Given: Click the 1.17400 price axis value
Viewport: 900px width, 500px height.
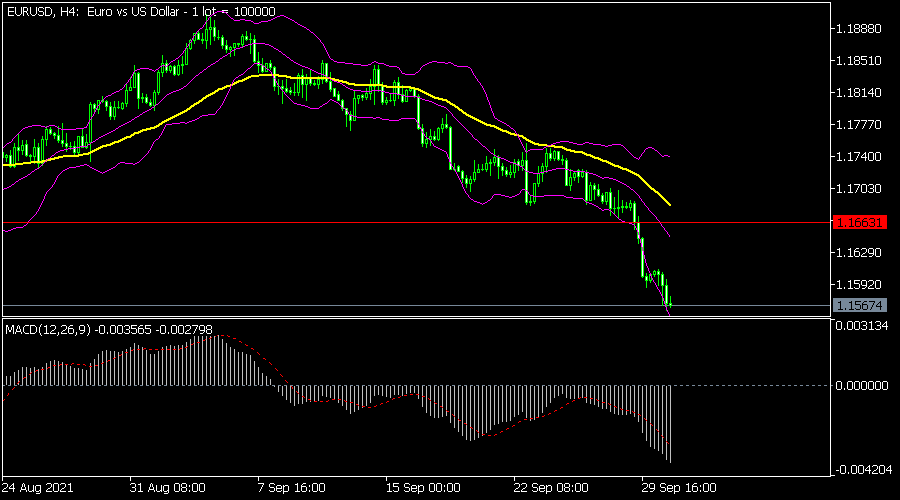Looking at the screenshot, I should click(x=859, y=156).
